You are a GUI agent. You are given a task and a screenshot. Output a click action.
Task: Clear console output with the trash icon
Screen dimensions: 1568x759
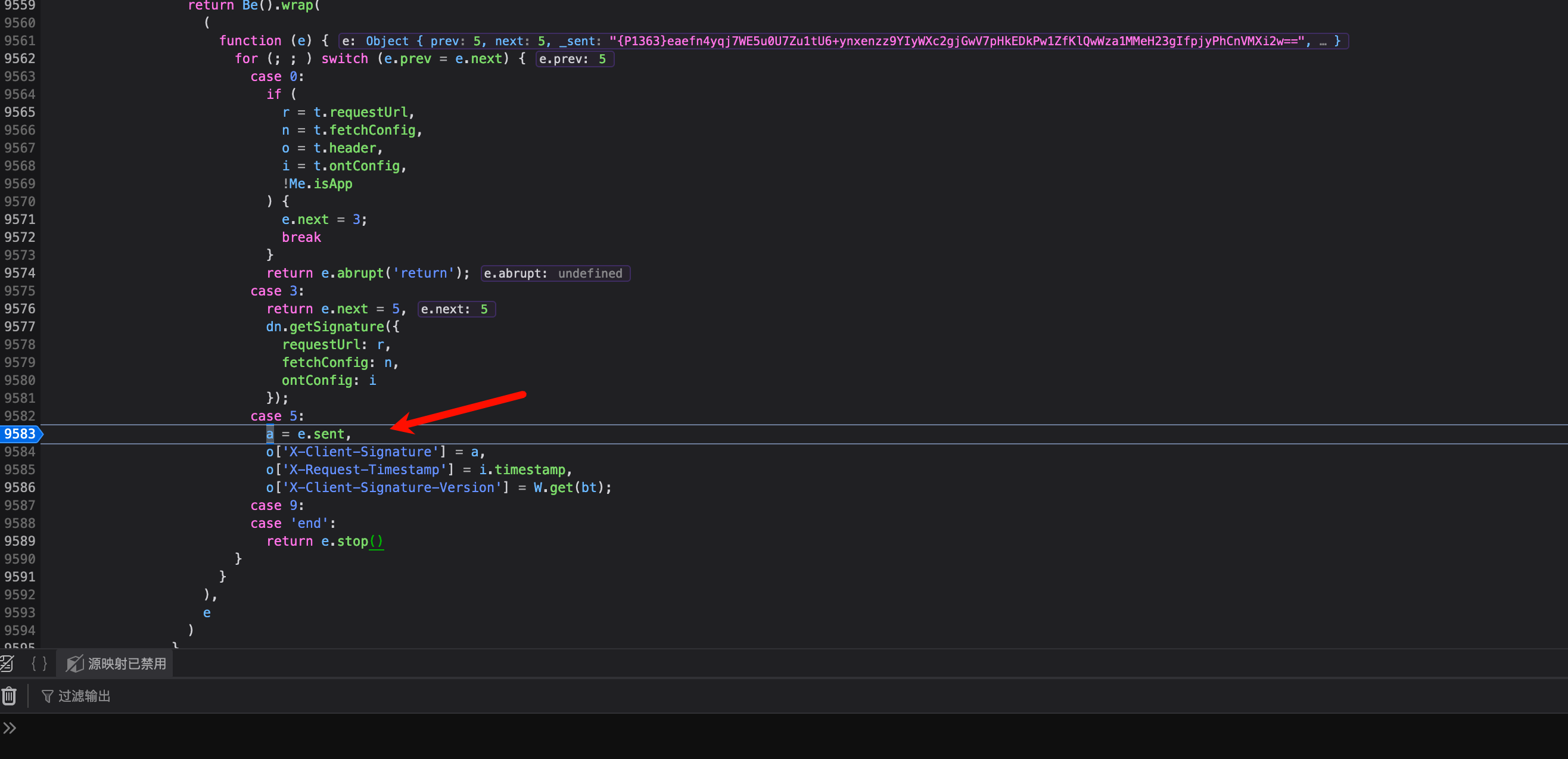click(9, 696)
